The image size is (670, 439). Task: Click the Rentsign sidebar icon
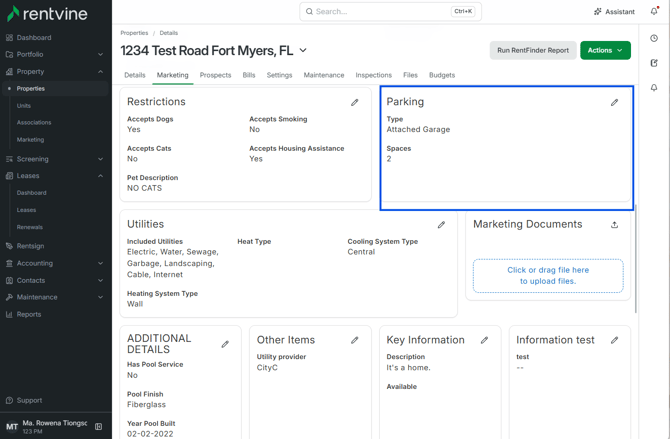(9, 246)
